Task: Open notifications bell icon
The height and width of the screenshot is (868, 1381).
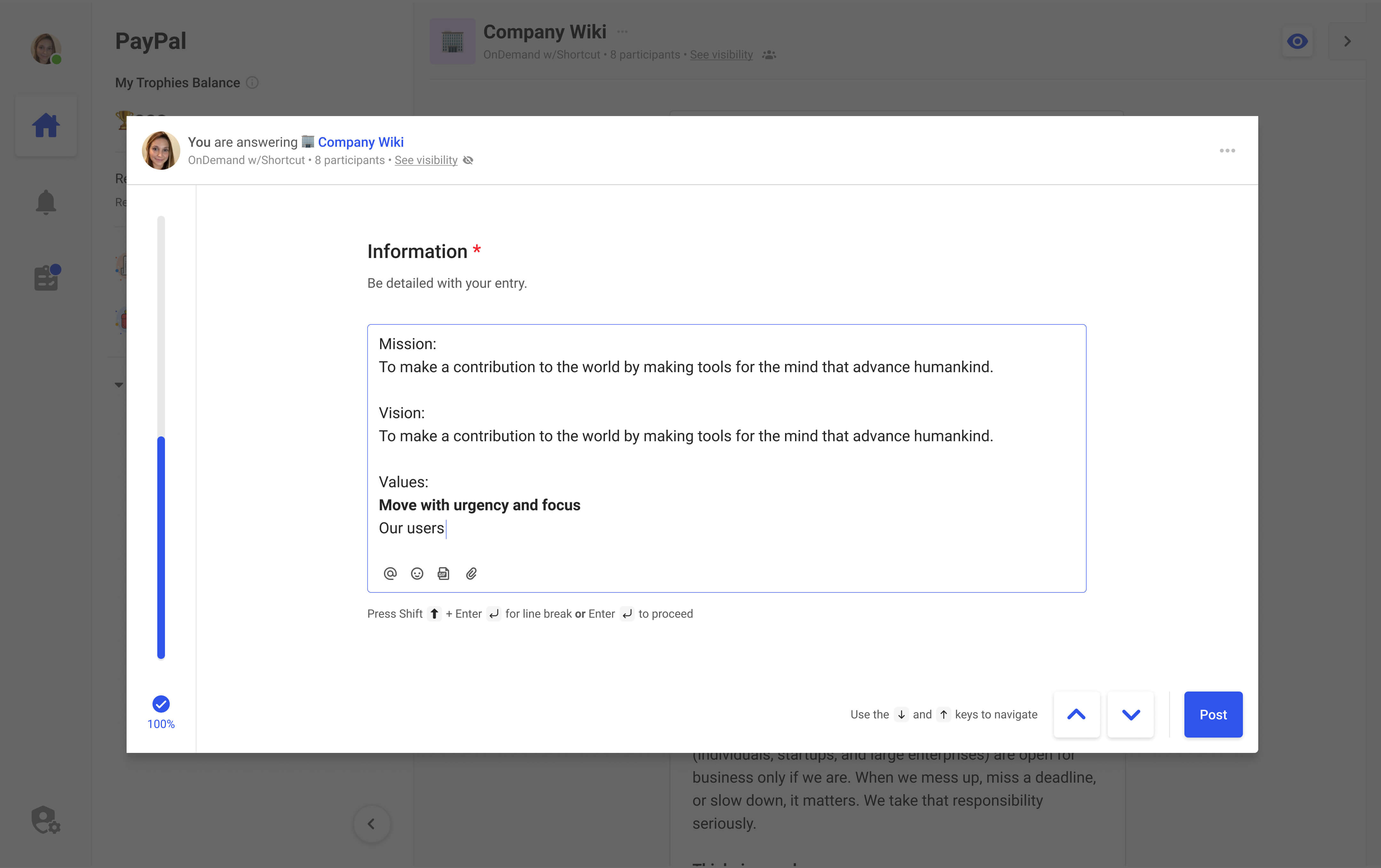Action: [46, 202]
